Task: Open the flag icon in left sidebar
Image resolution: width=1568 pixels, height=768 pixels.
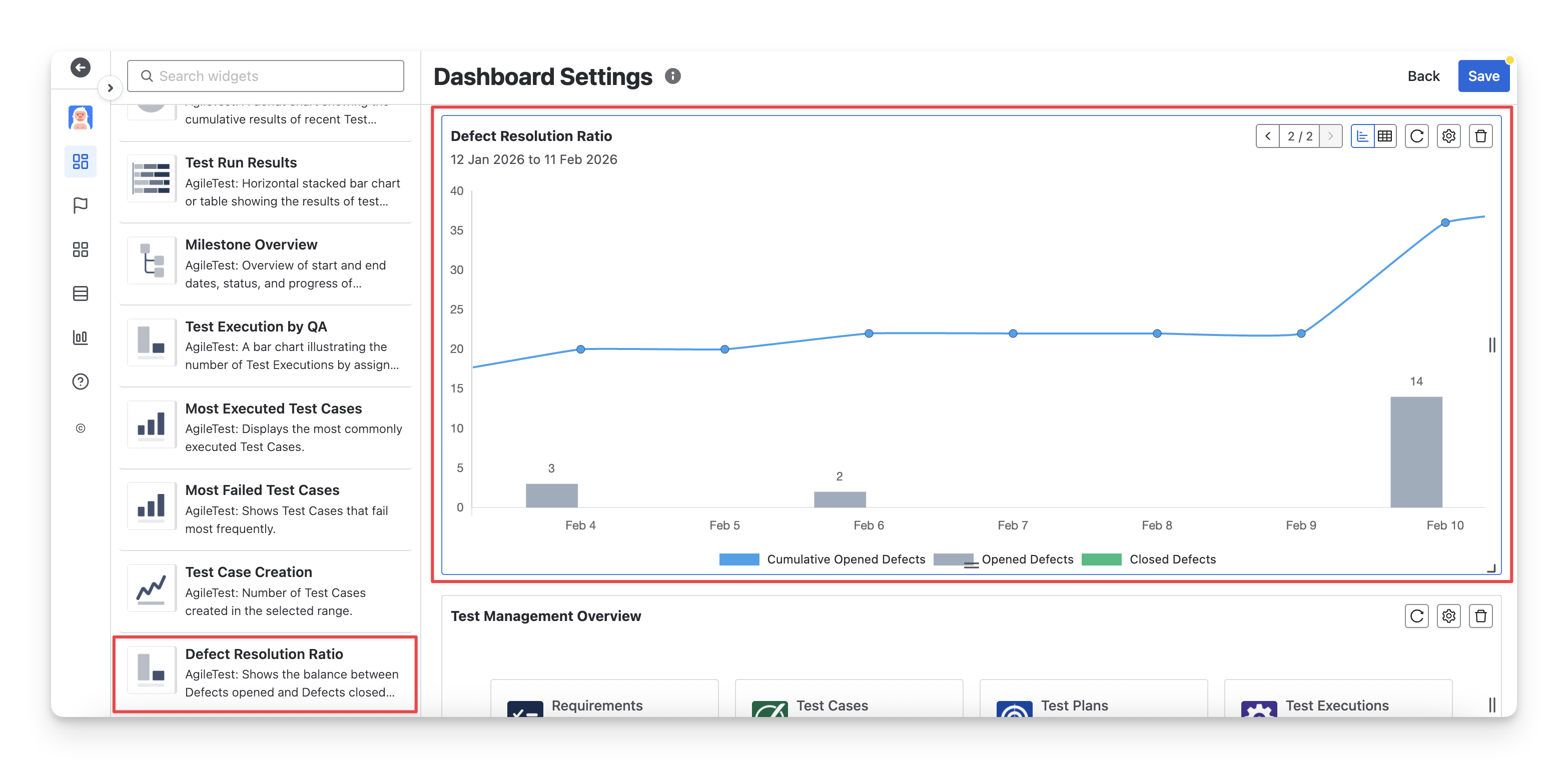Action: [81, 205]
